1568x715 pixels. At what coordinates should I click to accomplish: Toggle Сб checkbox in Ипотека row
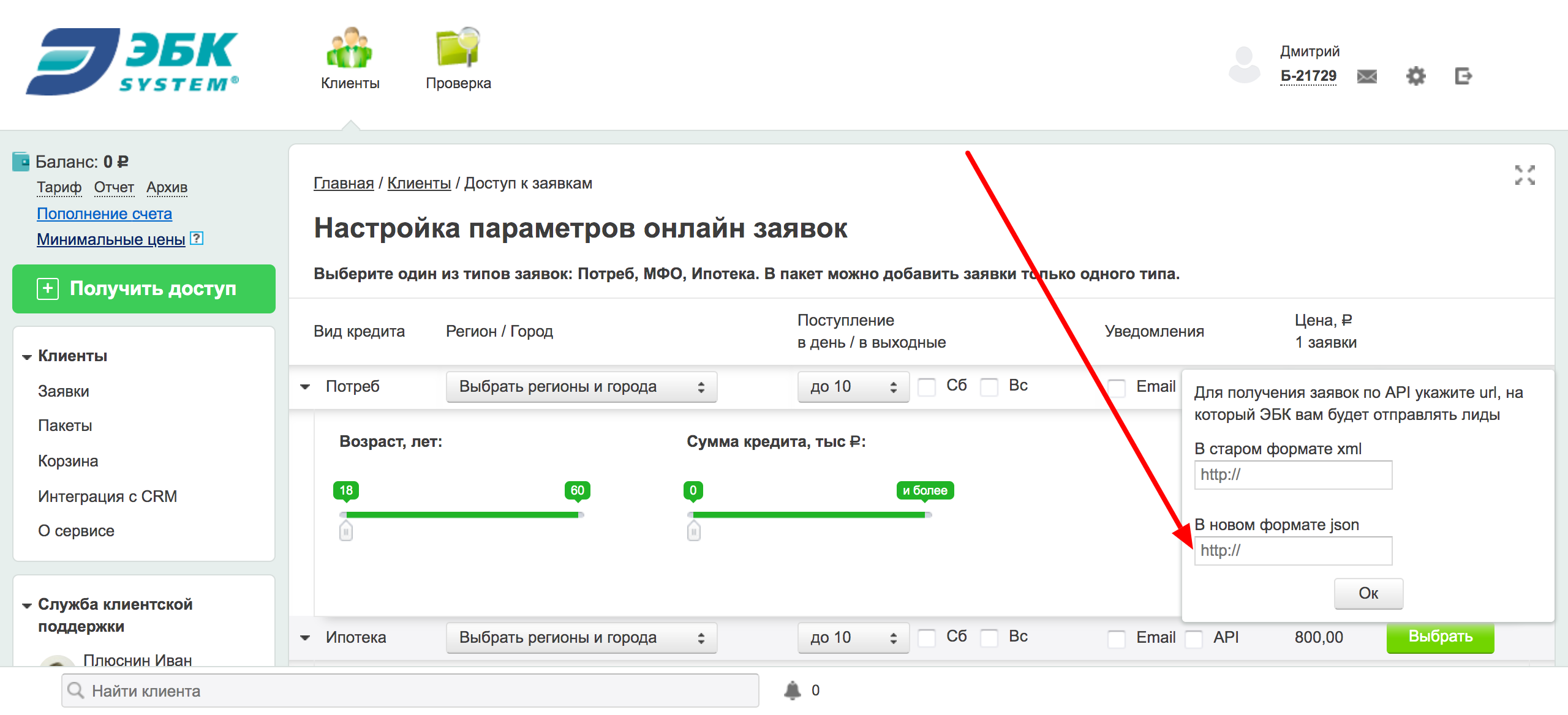point(926,638)
